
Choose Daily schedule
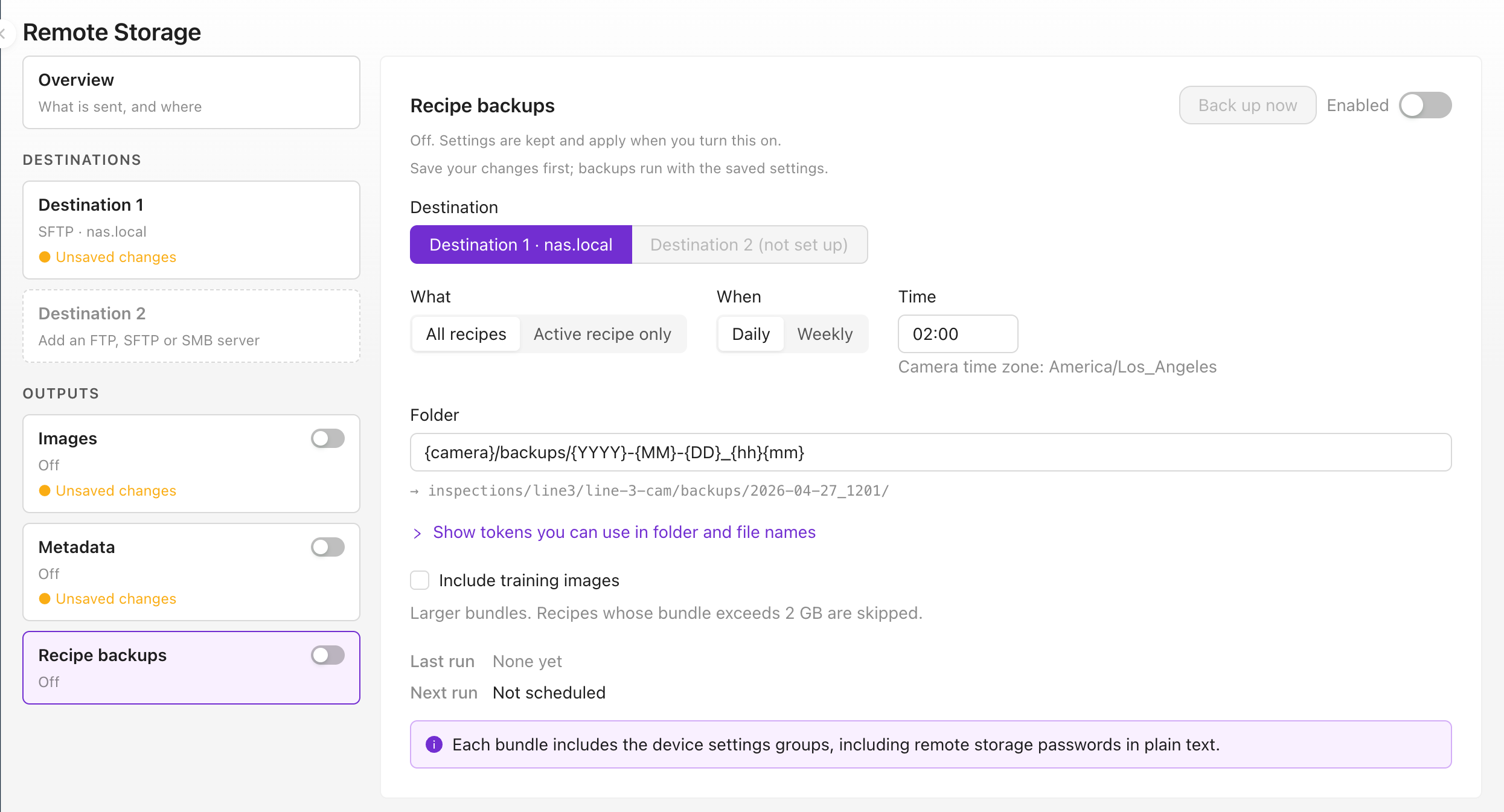(751, 334)
